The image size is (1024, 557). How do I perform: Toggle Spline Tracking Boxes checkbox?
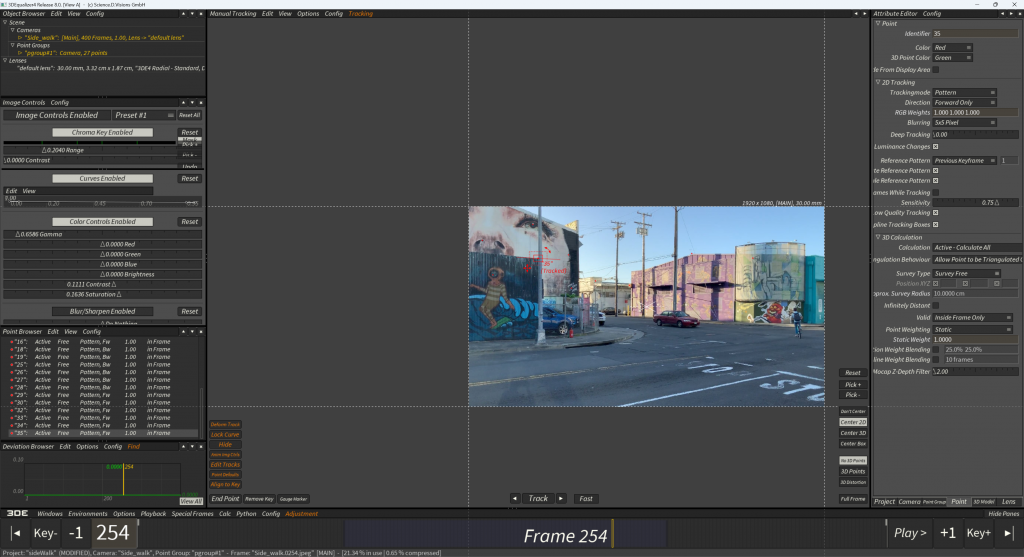[936, 225]
